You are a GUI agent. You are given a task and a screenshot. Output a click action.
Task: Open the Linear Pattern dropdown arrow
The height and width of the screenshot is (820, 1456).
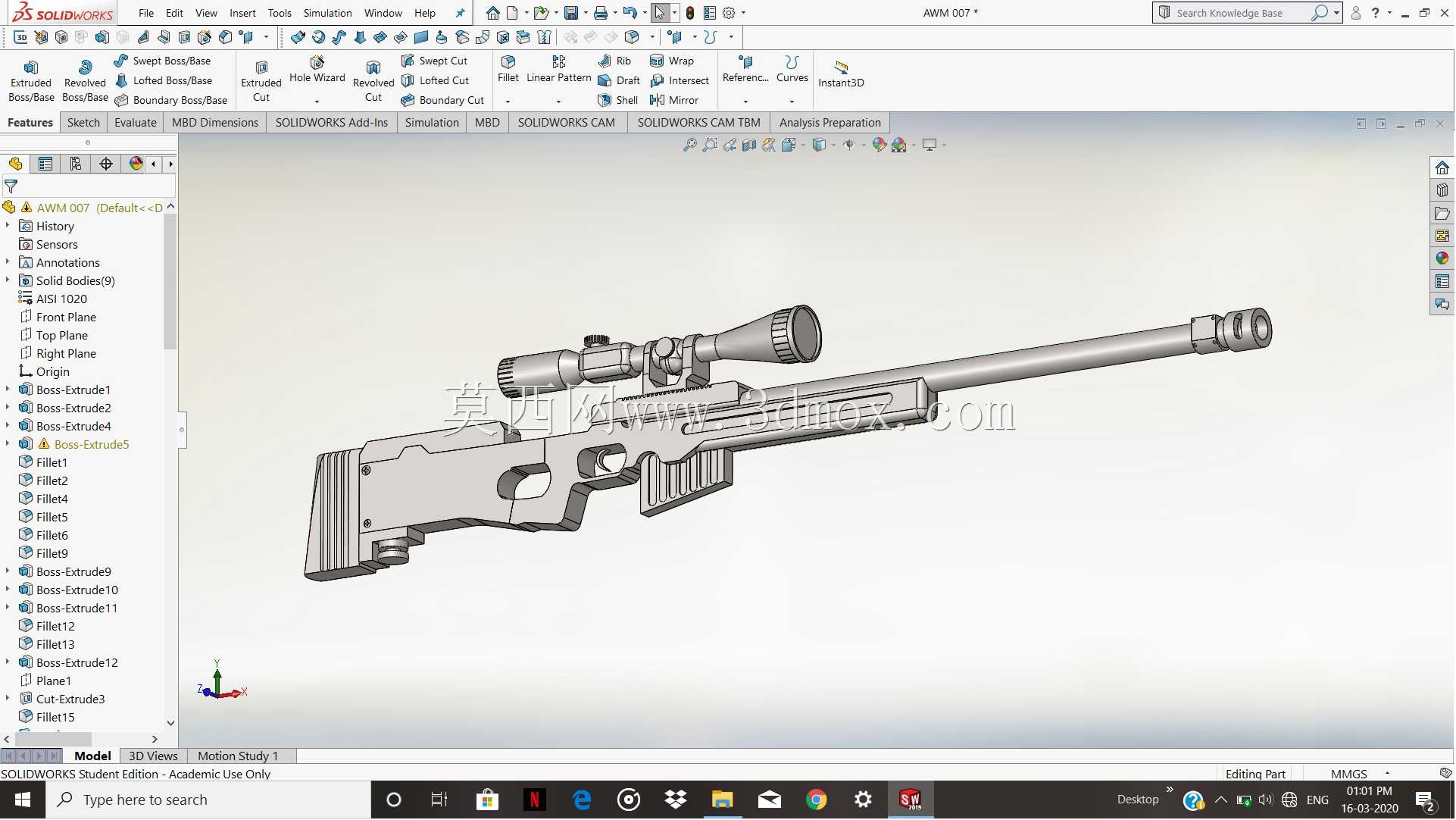coord(559,102)
